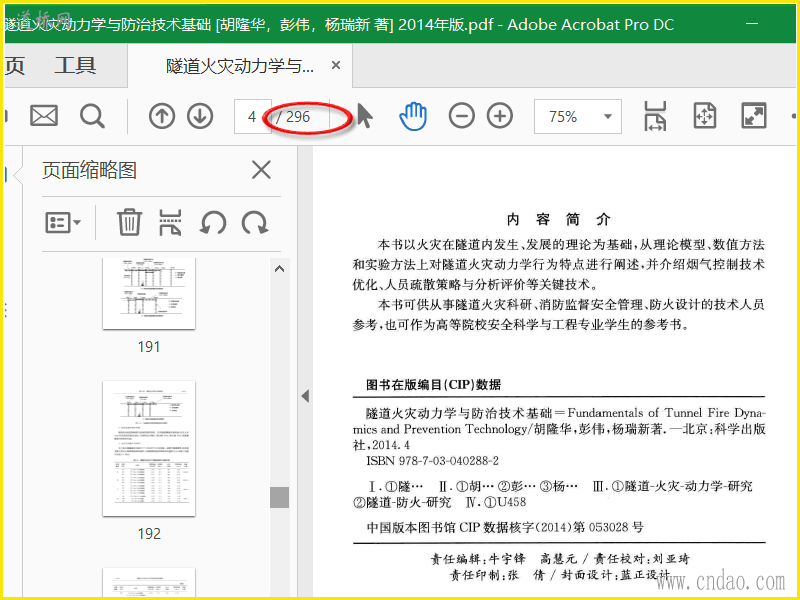Click the fit width scrolling icon
The width and height of the screenshot is (800, 600).
point(655,116)
